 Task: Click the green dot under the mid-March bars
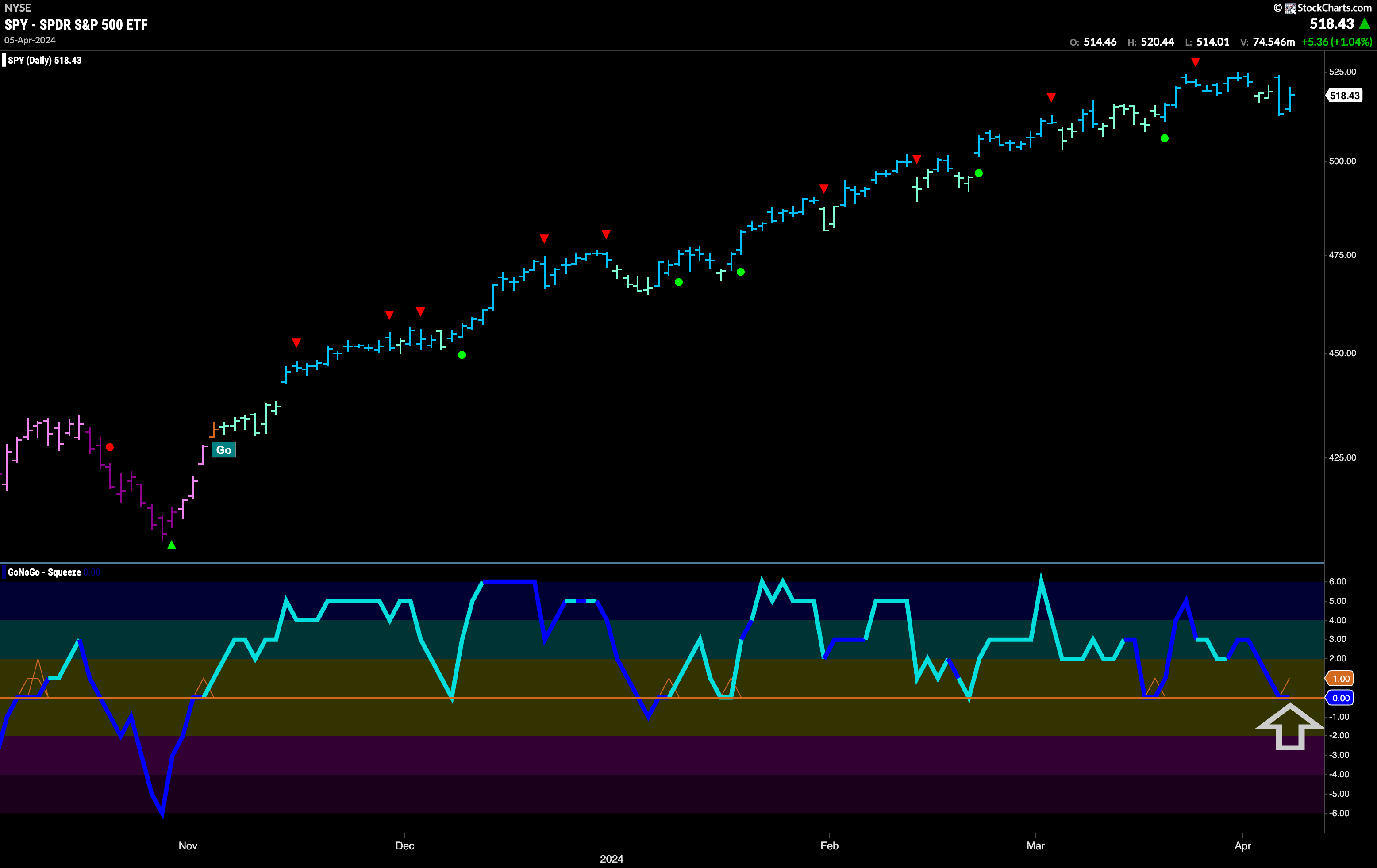[1164, 138]
